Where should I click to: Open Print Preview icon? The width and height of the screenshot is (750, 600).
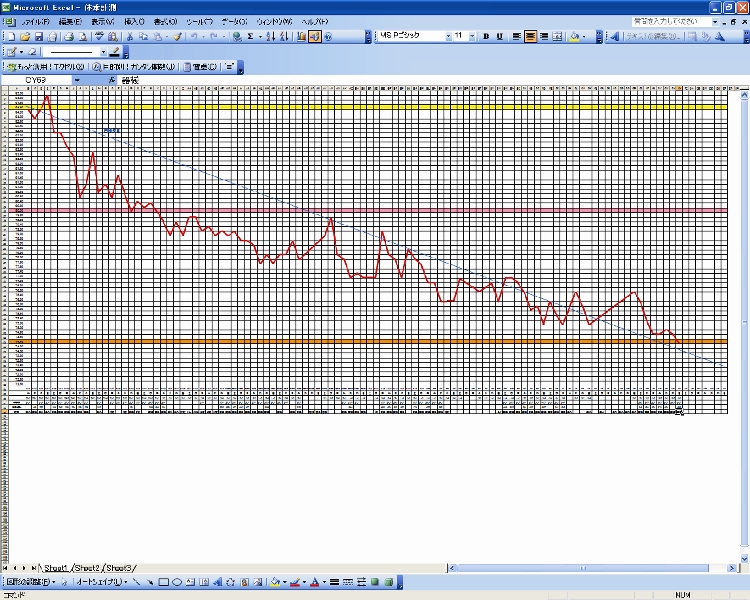[x=83, y=36]
